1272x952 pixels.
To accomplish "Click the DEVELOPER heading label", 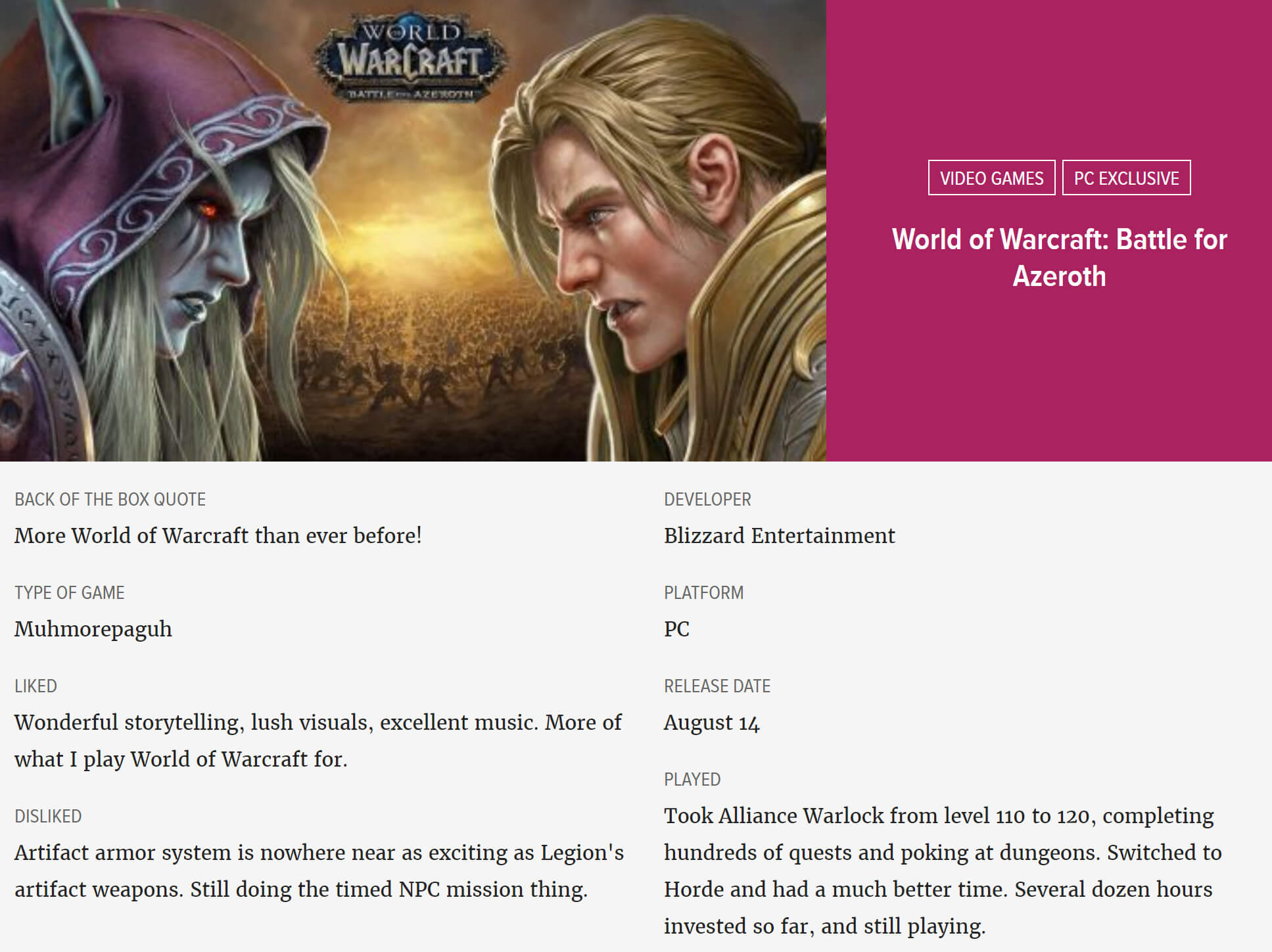I will click(707, 500).
